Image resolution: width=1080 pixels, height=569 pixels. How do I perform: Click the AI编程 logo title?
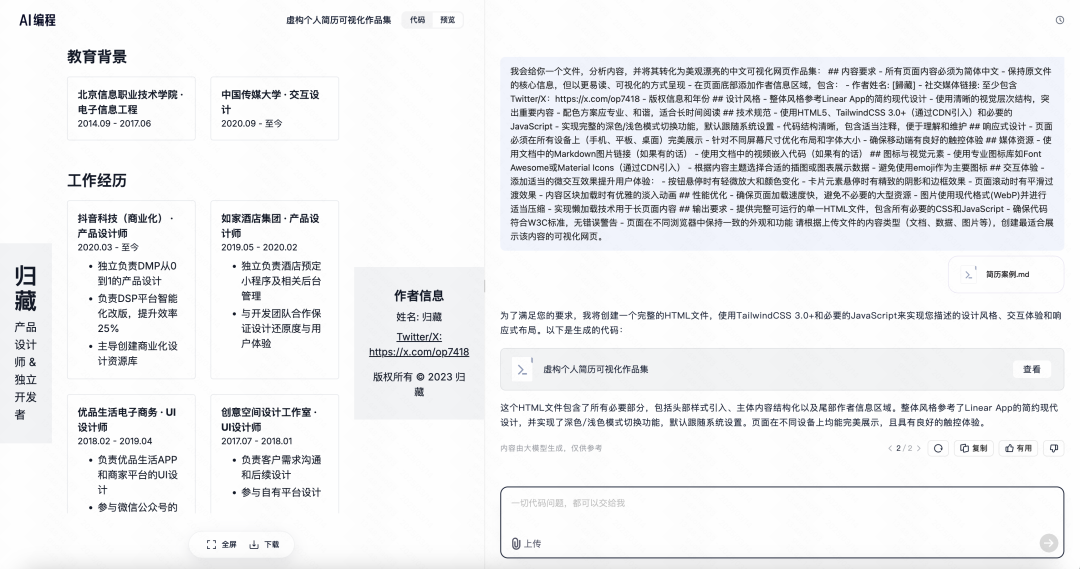(37, 20)
